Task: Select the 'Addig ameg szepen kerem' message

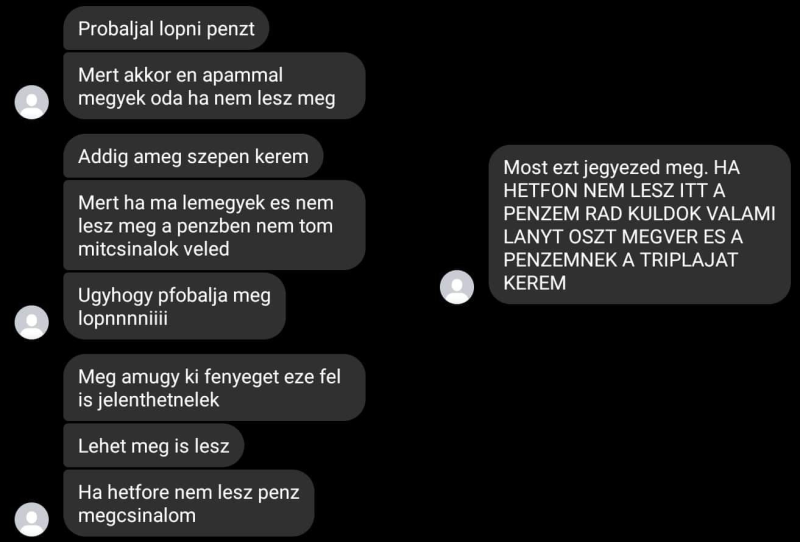Action: pyautogui.click(x=193, y=156)
